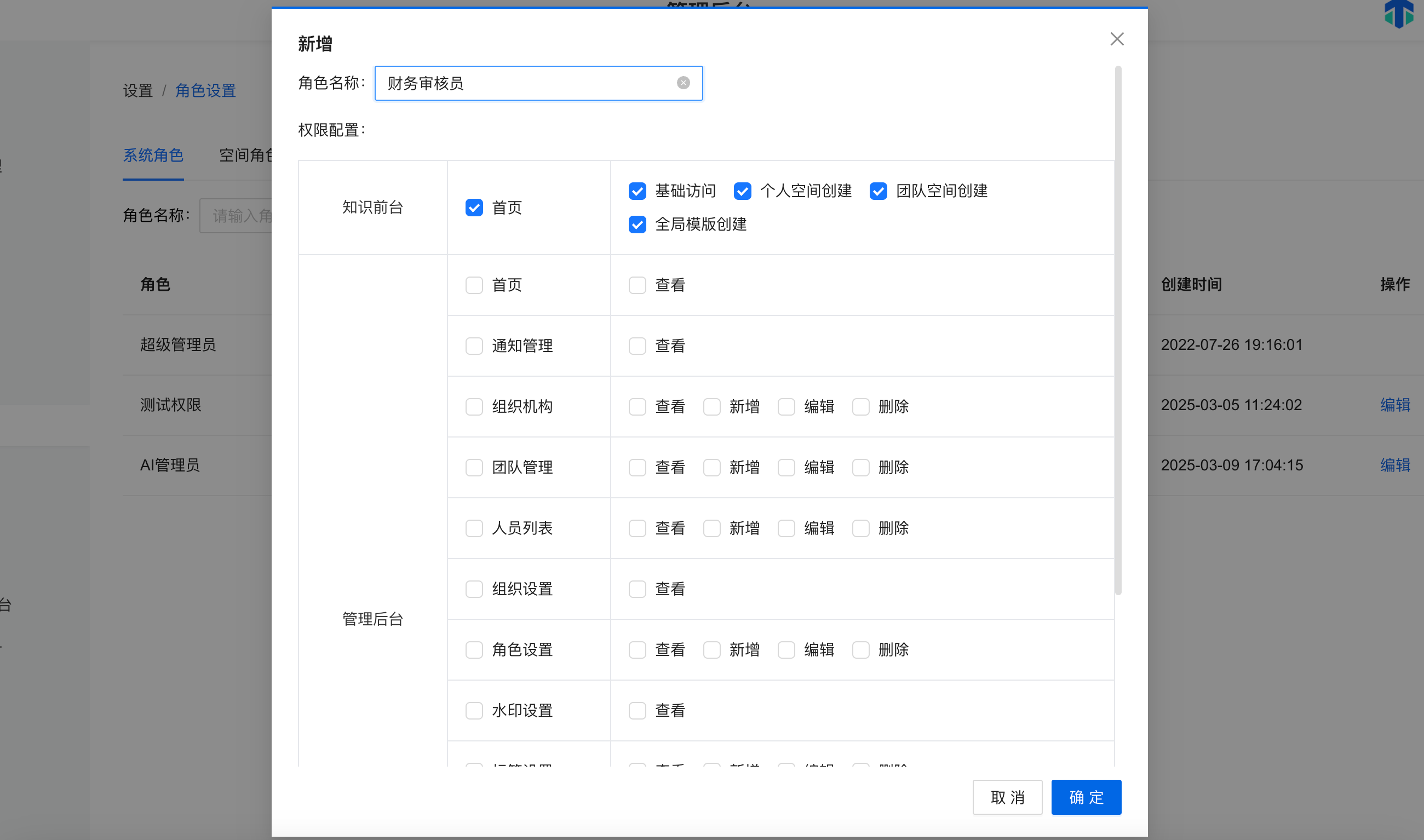Click the 取 消 button
Image resolution: width=1424 pixels, height=840 pixels.
pyautogui.click(x=1007, y=797)
